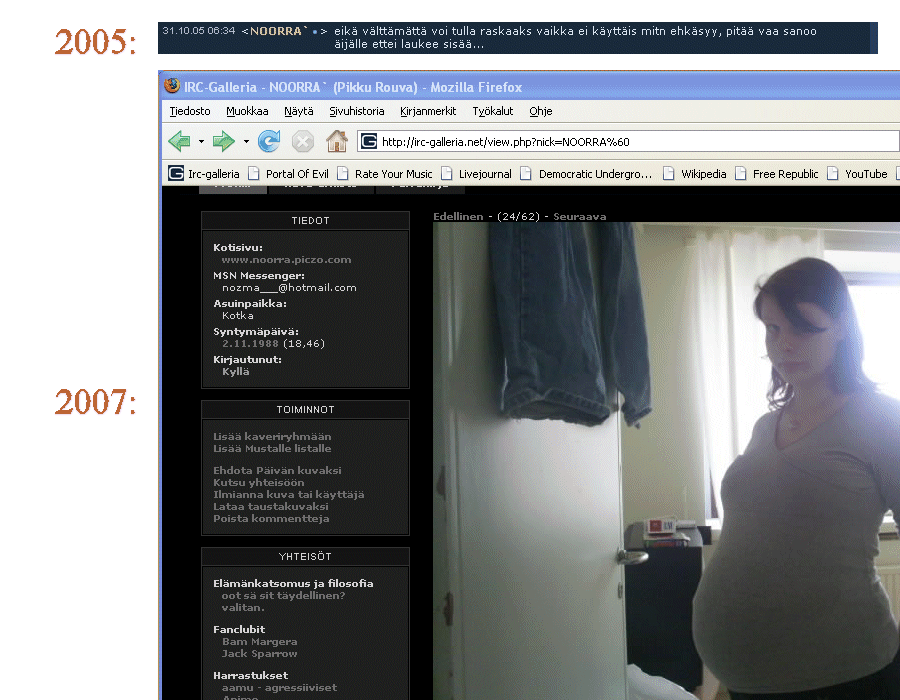Click the site favicon in the address bar
This screenshot has width=900, height=700.
(x=369, y=141)
